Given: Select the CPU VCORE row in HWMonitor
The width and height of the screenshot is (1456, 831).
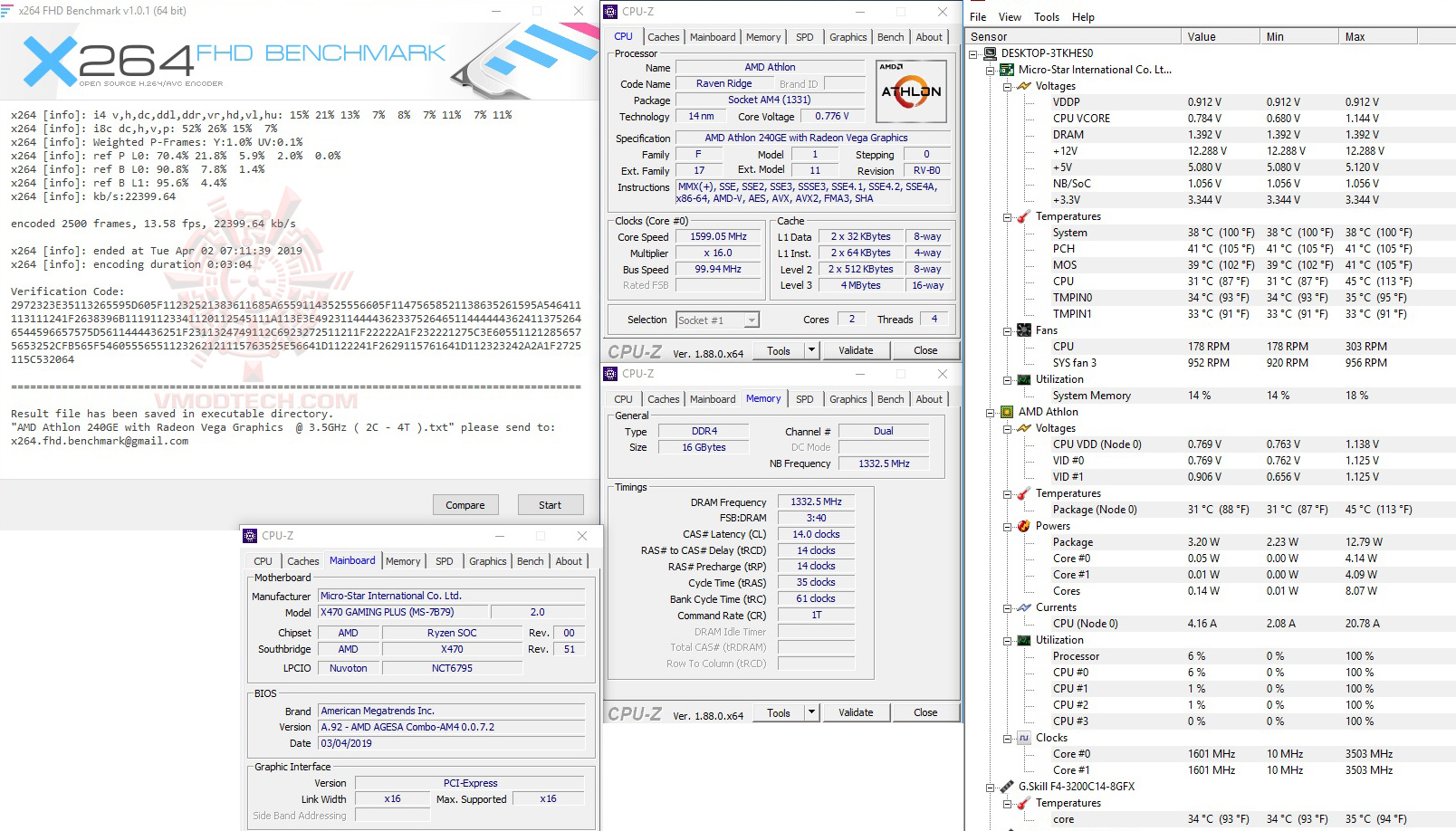Looking at the screenshot, I should pos(1211,119).
